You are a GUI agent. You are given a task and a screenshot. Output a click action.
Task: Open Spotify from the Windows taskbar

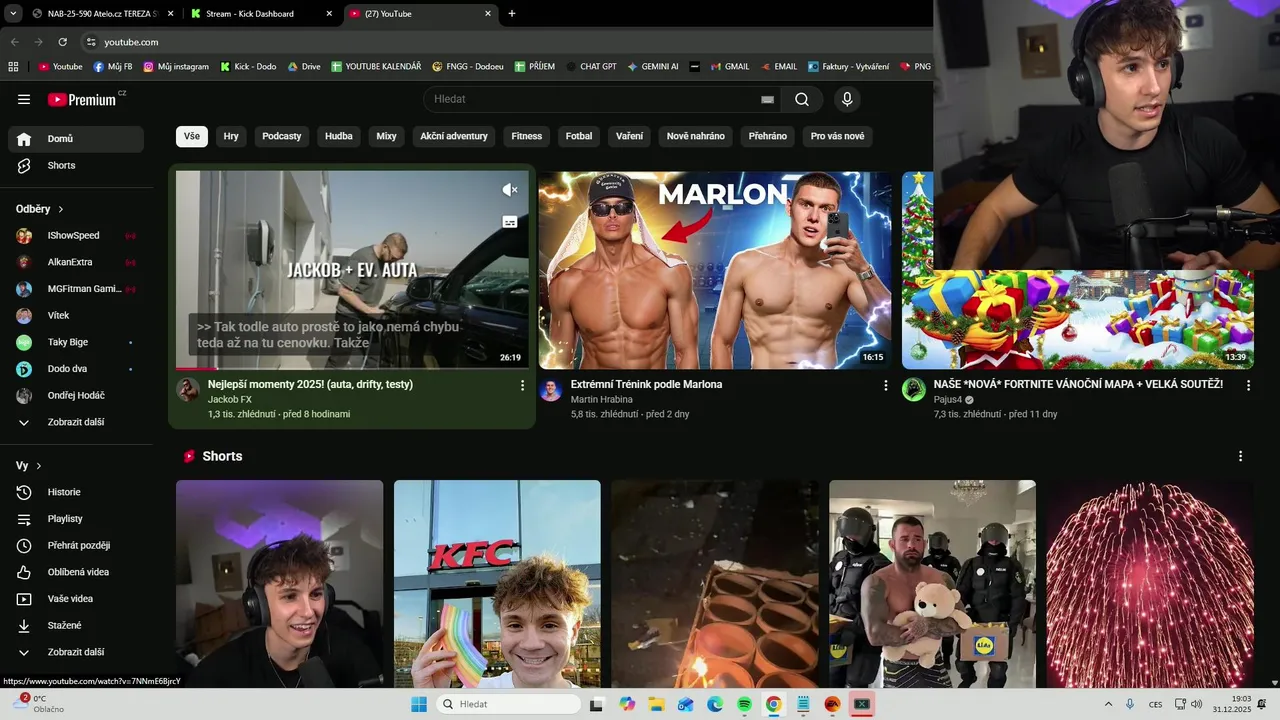point(744,704)
